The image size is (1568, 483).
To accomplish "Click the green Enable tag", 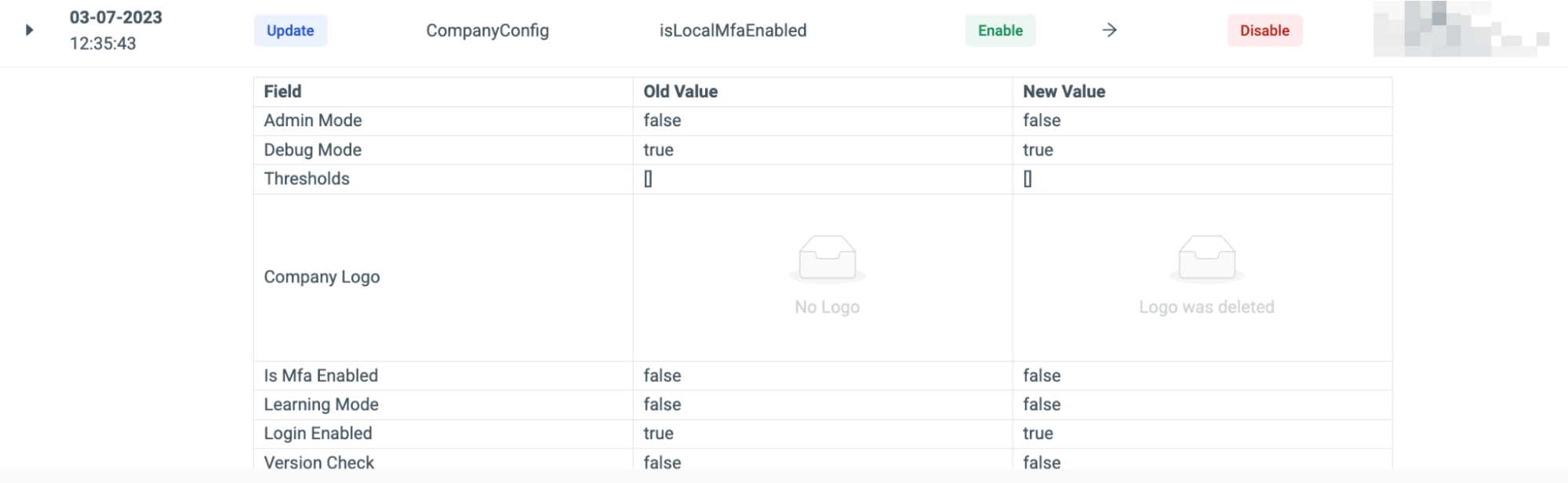I will click(x=1000, y=31).
